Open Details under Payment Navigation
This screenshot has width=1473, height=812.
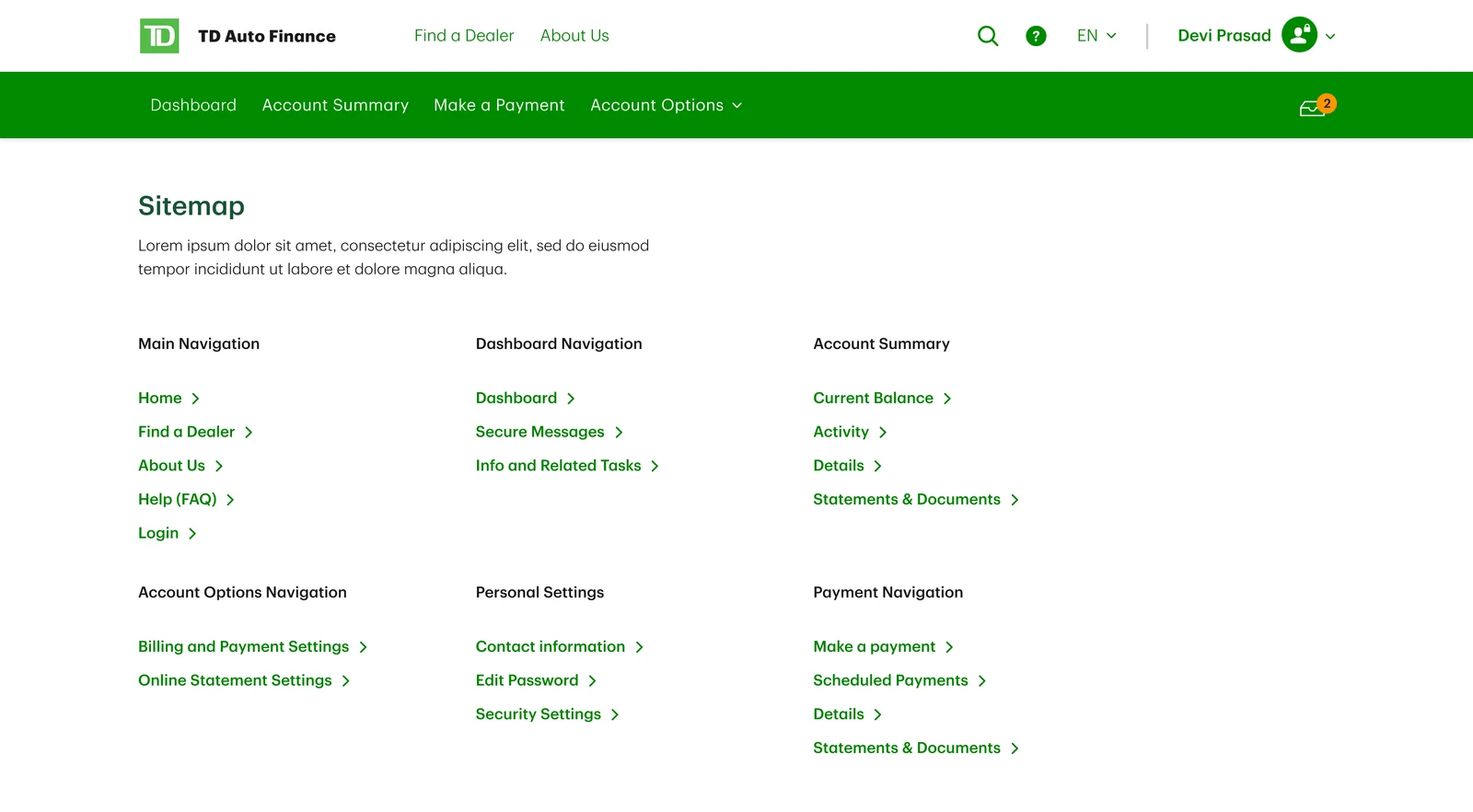click(847, 714)
